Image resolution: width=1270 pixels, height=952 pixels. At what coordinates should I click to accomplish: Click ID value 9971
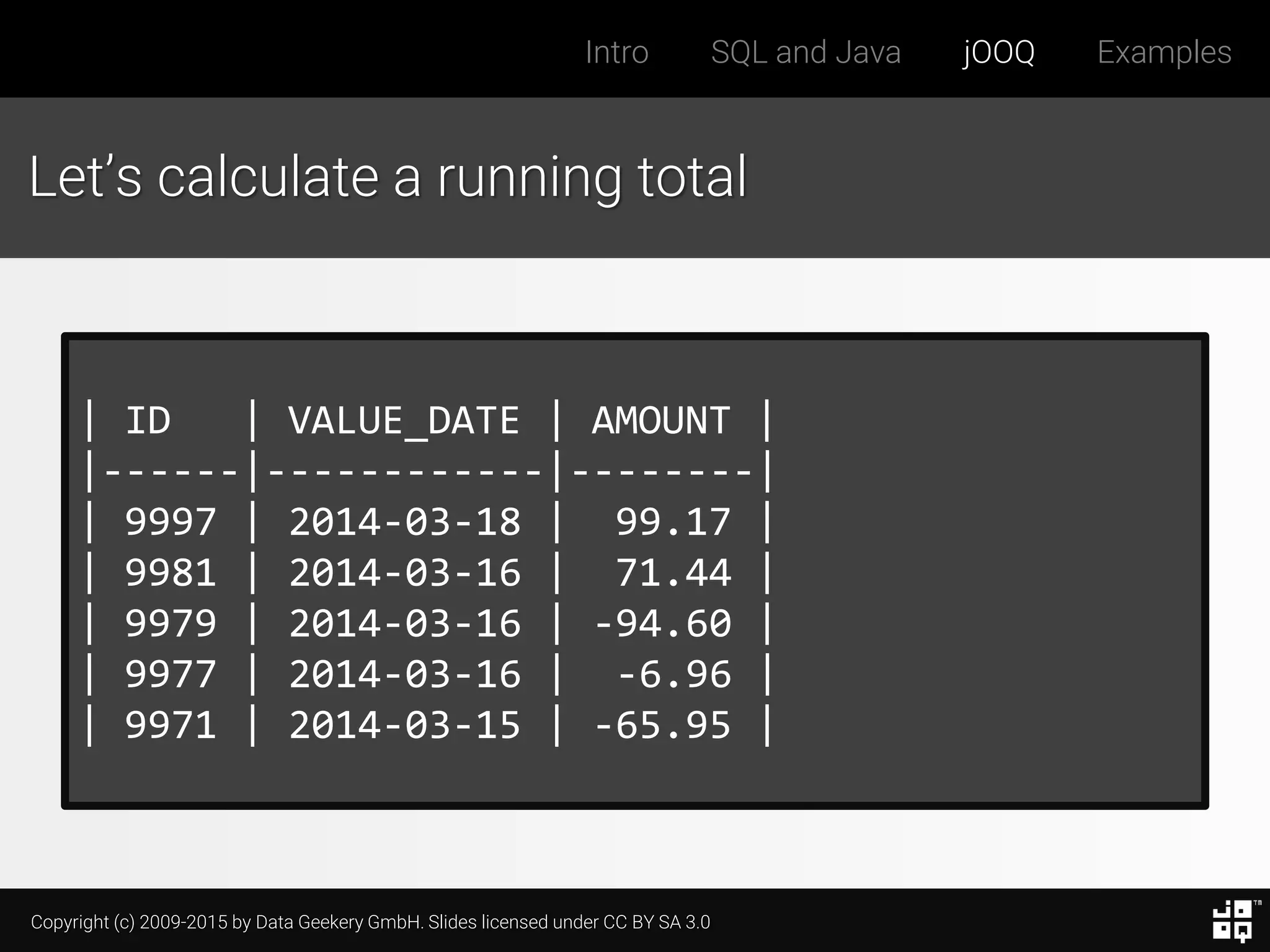point(171,725)
